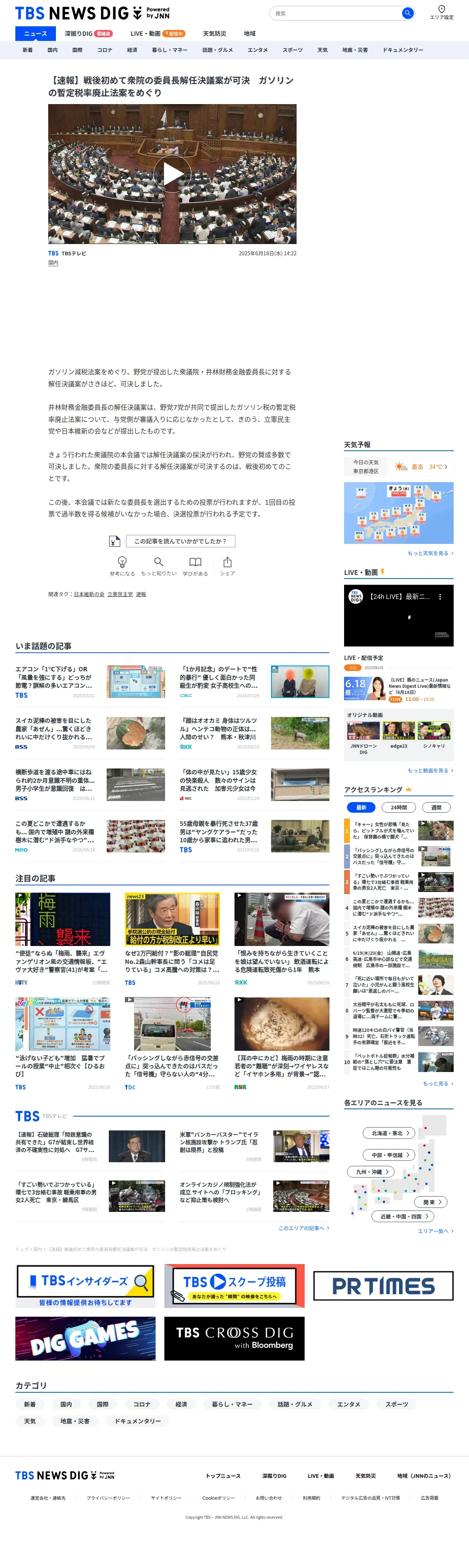Click トップニュース in the footer navigation
469x1568 pixels.
(x=223, y=1476)
